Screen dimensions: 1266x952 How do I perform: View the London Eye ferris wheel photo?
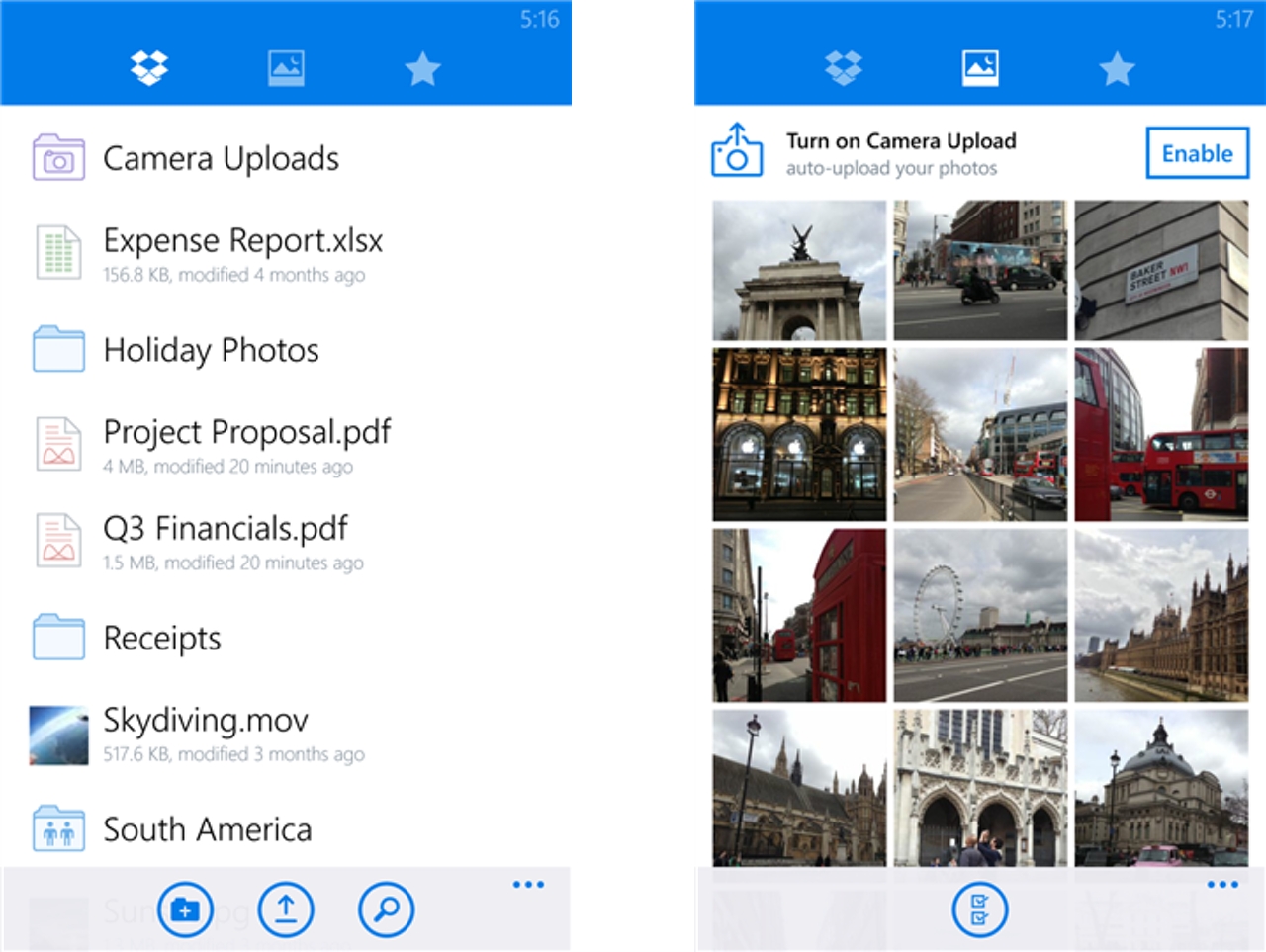[980, 615]
